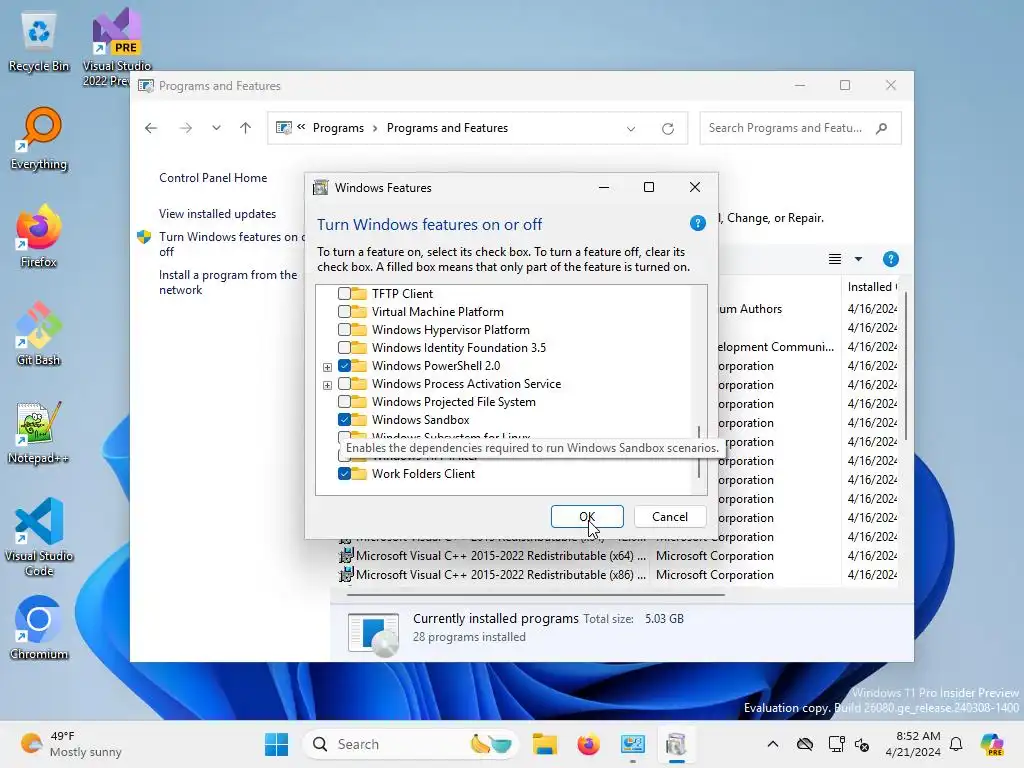Image resolution: width=1024 pixels, height=768 pixels.
Task: Check Windows Identity Foundation 3.5
Action: 344,347
